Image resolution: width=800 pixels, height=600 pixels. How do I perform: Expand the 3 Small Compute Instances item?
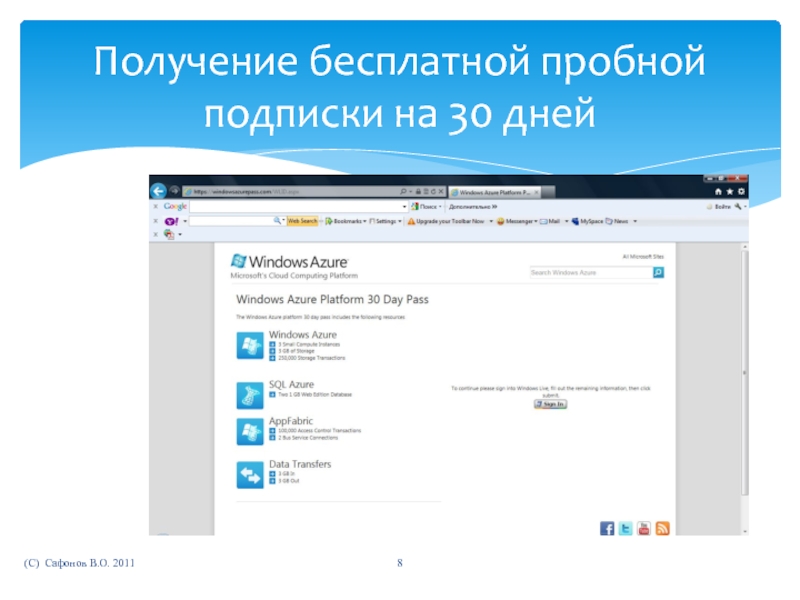[x=271, y=344]
